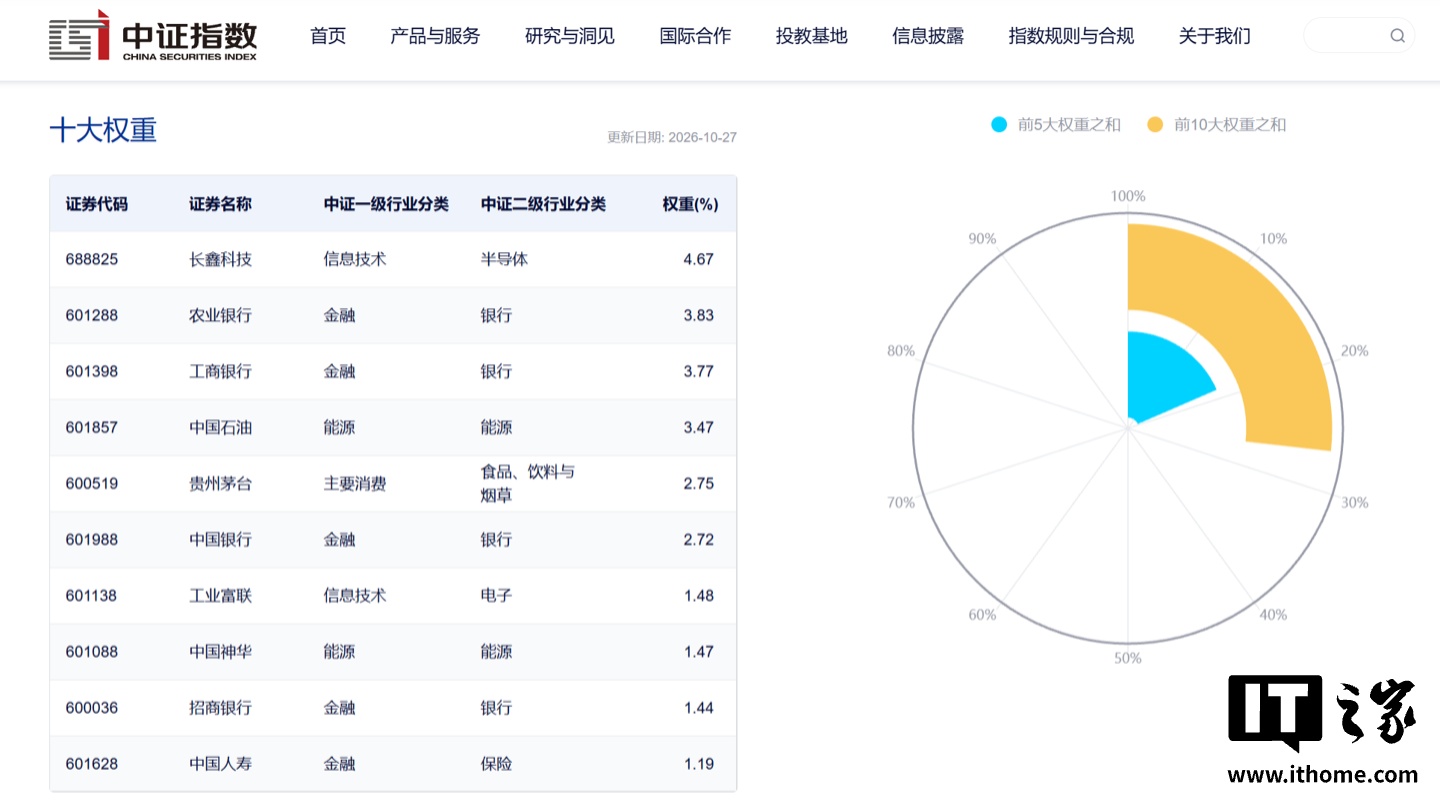Select security code 601857
1440x802 pixels.
click(x=92, y=427)
